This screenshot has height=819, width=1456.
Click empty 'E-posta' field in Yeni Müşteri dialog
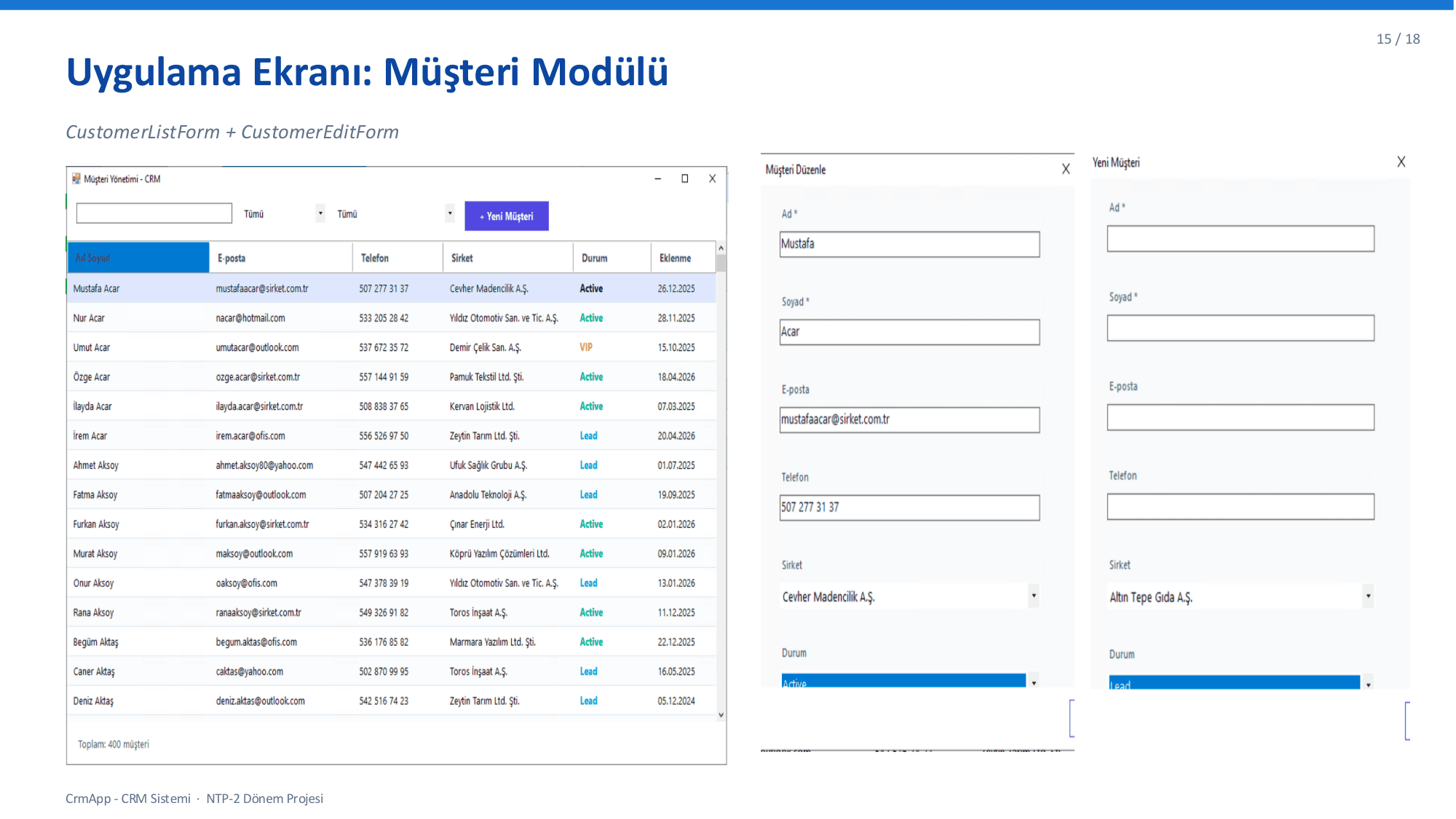[x=1241, y=418]
